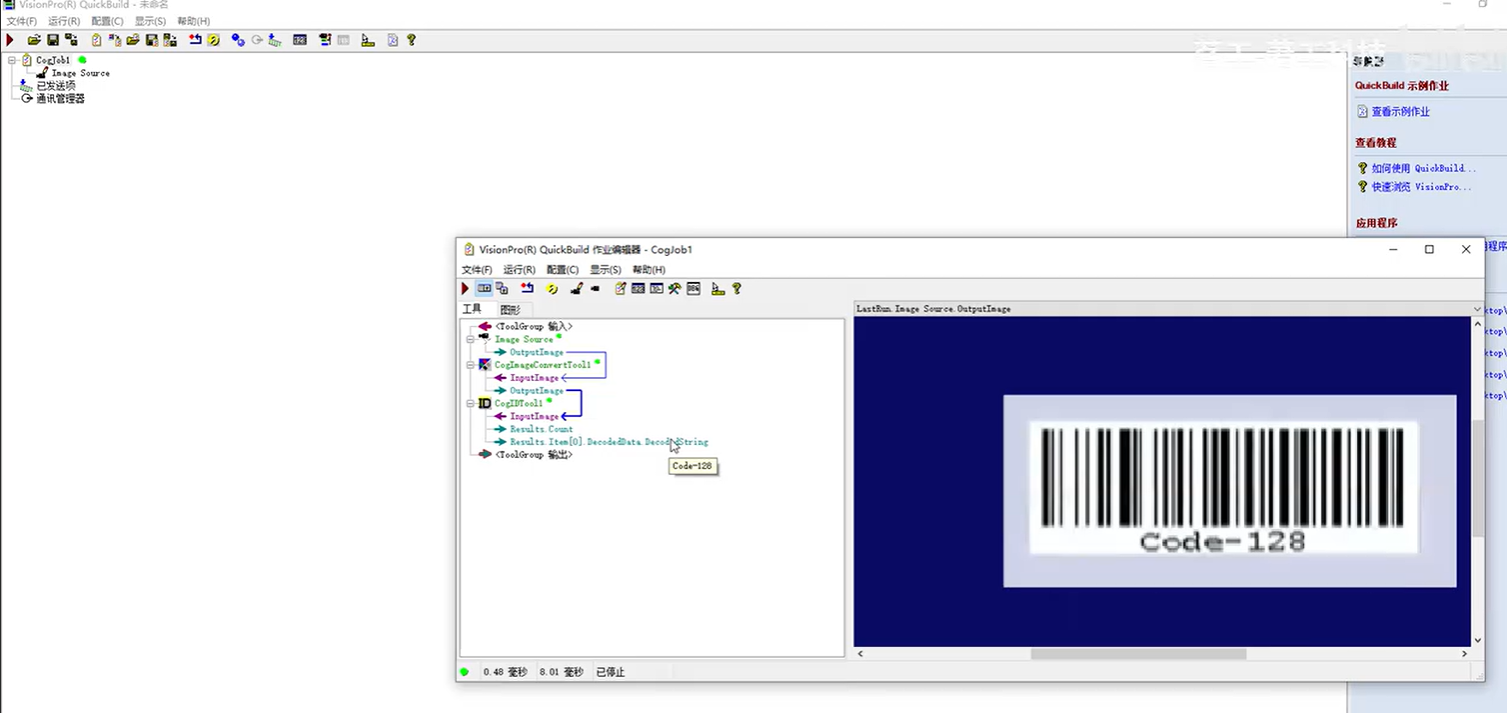Click the 已停止 status text
Viewport: 1507px width, 713px height.
click(x=610, y=672)
